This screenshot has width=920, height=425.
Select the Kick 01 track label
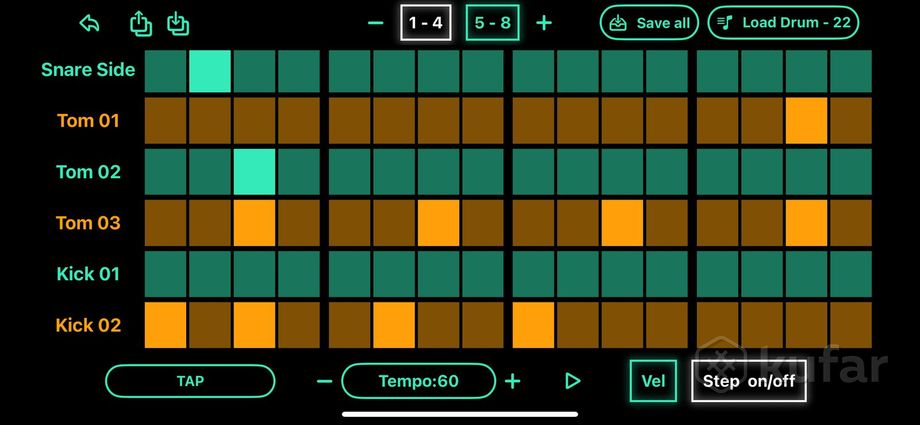click(88, 274)
